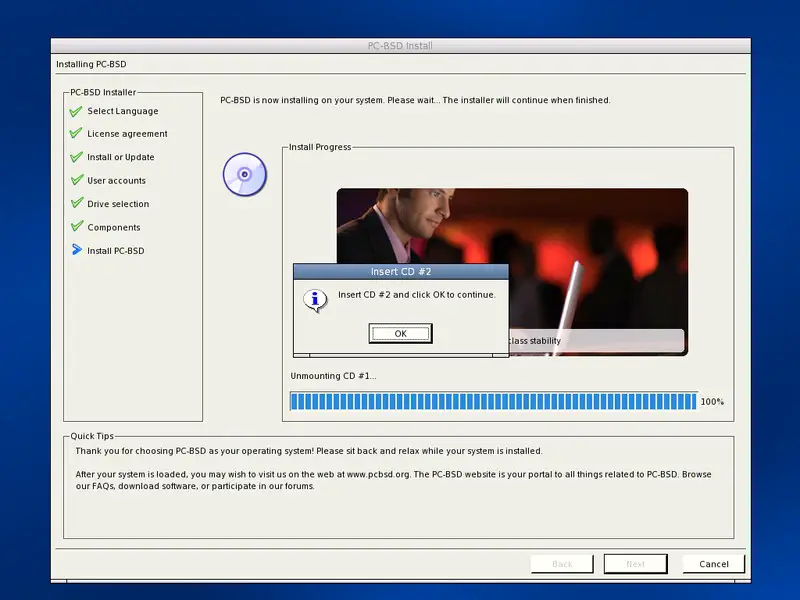The image size is (800, 600).
Task: Select the Drive selection step
Action: pyautogui.click(x=118, y=204)
